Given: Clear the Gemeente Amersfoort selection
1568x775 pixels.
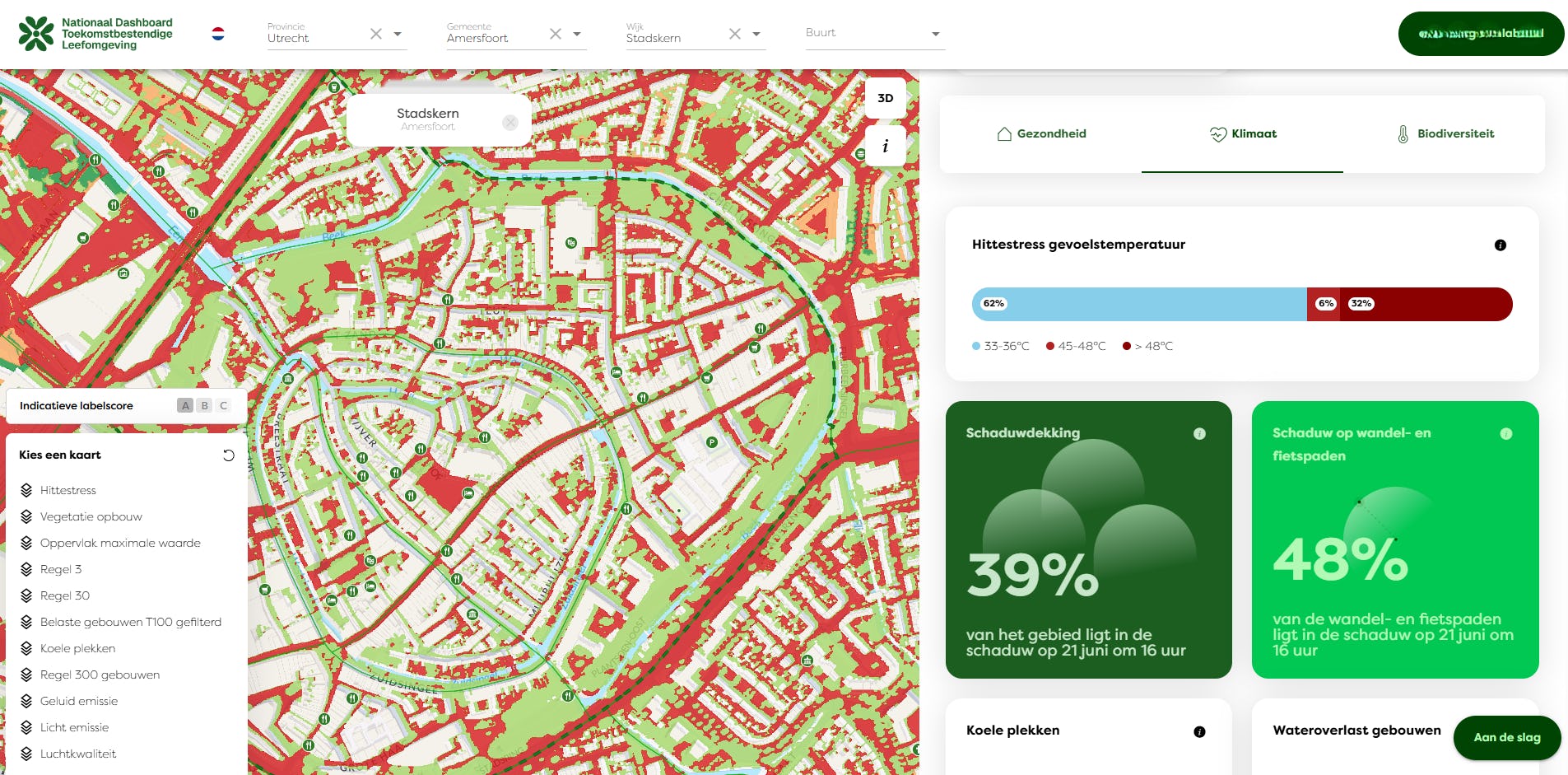Looking at the screenshot, I should pos(556,34).
